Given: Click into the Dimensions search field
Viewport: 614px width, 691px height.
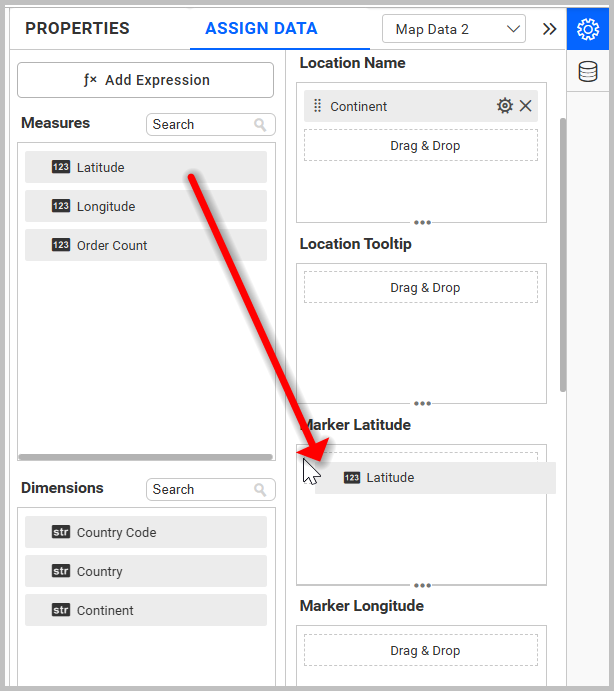Looking at the screenshot, I should 200,490.
